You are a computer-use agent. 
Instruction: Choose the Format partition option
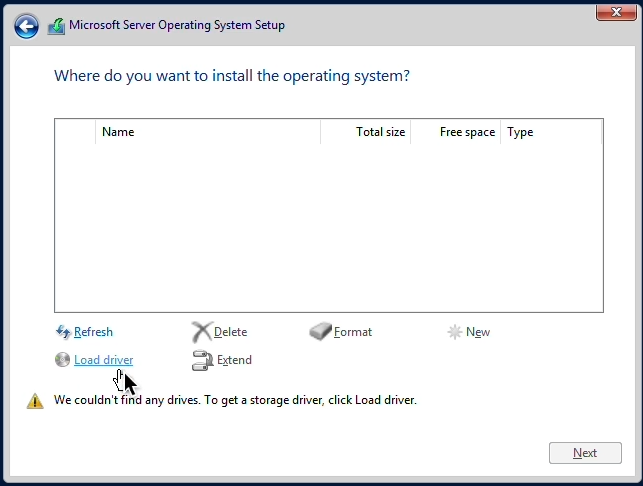[x=353, y=332]
